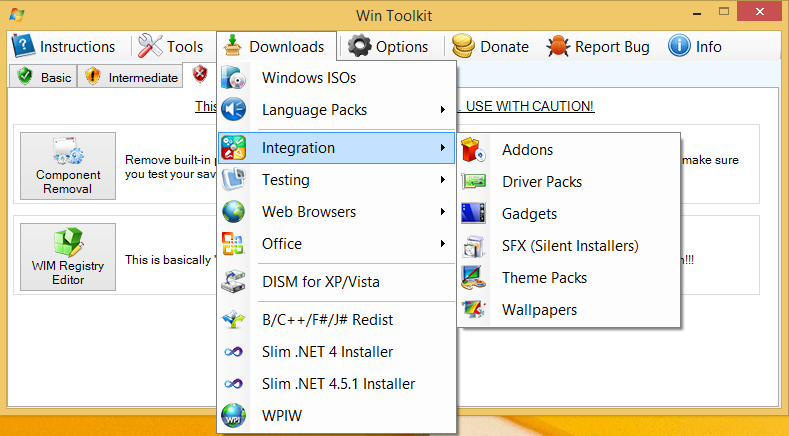Click the Windows ISOs disc icon
This screenshot has height=436, width=789.
pos(233,78)
